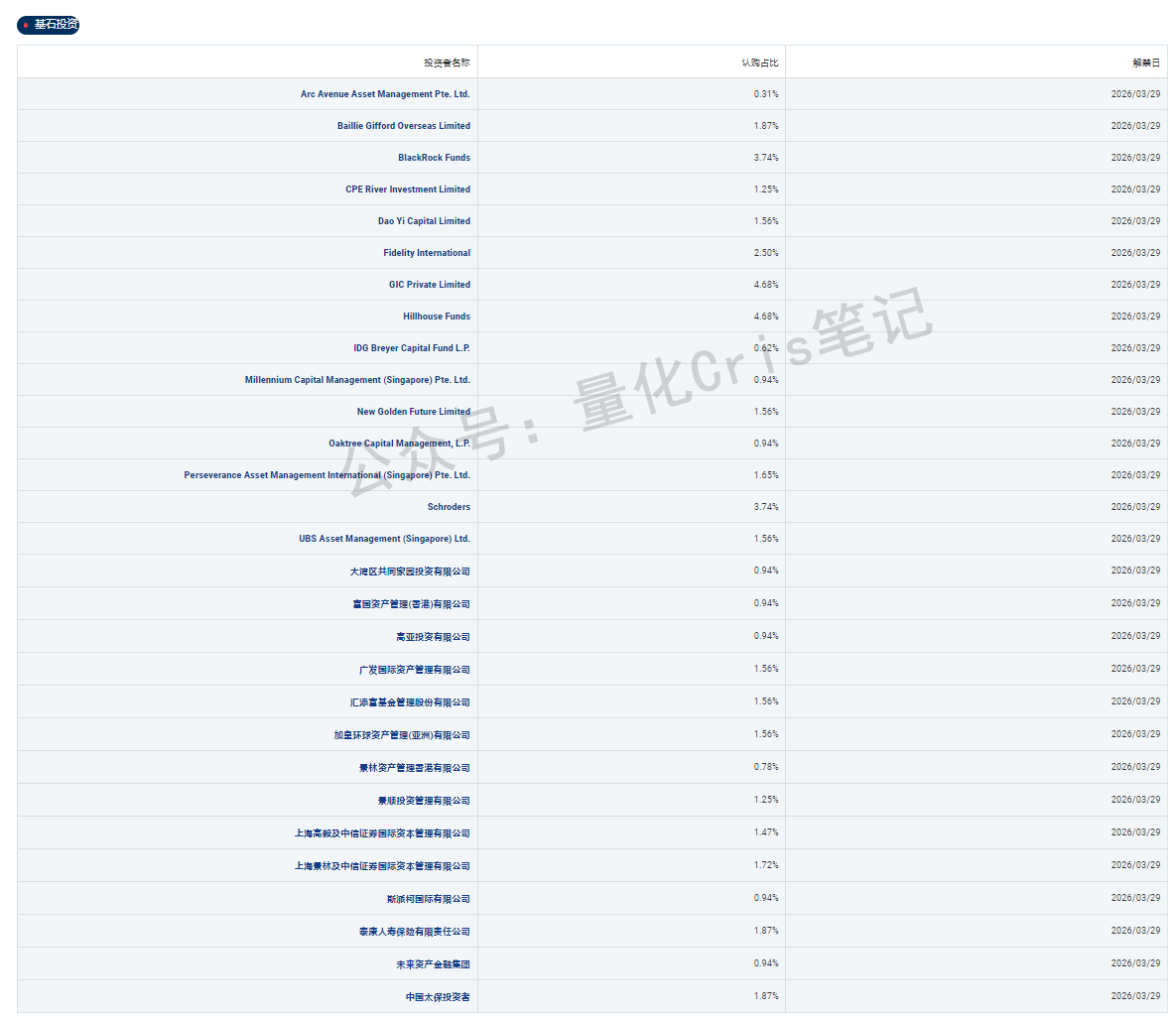Click 未来资产金融集团

pyautogui.click(x=434, y=964)
